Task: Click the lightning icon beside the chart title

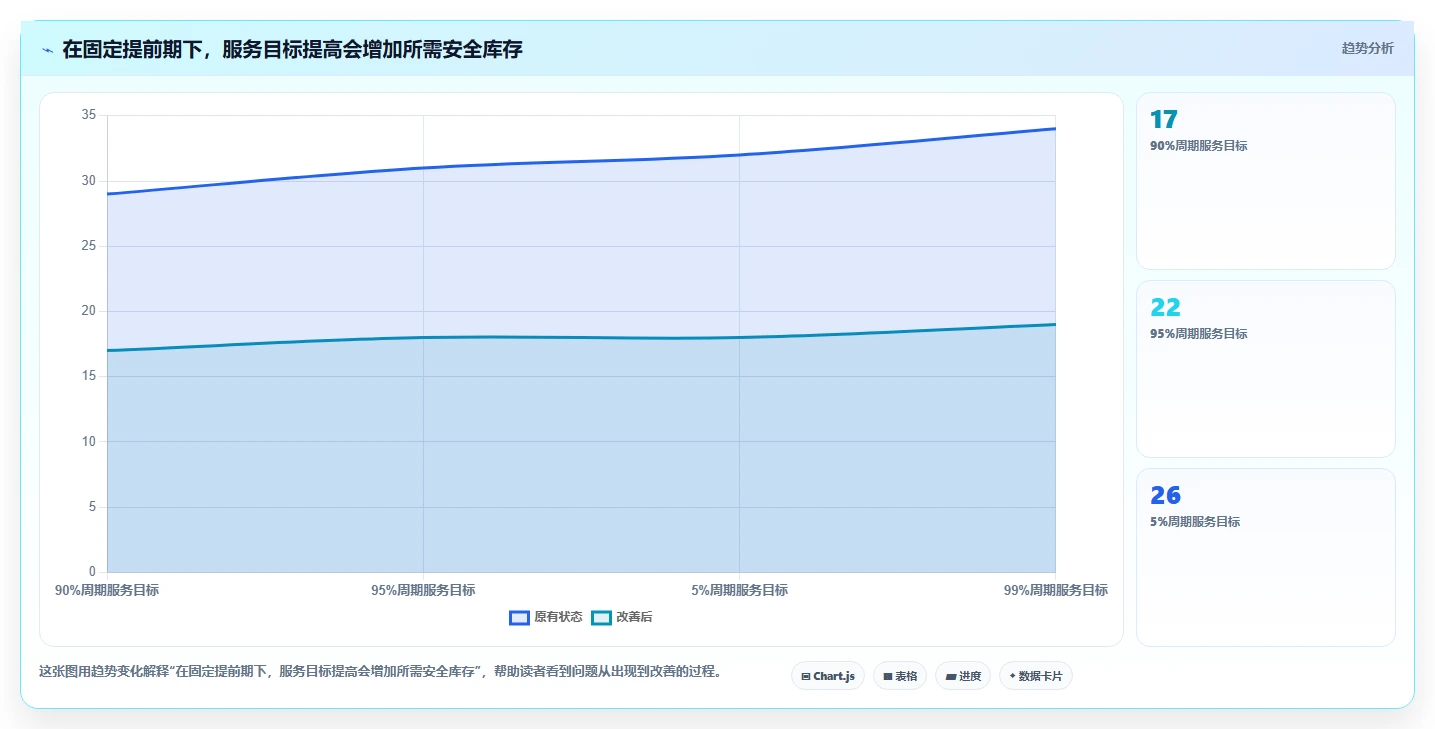Action: pyautogui.click(x=48, y=50)
